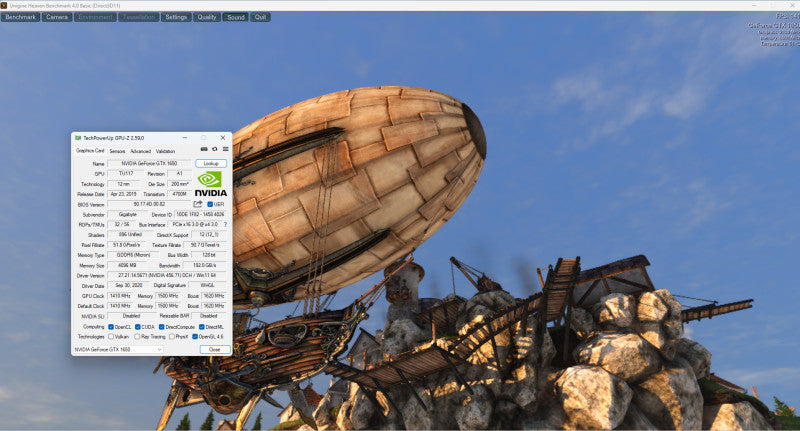Open the Validation tab

[x=165, y=151]
